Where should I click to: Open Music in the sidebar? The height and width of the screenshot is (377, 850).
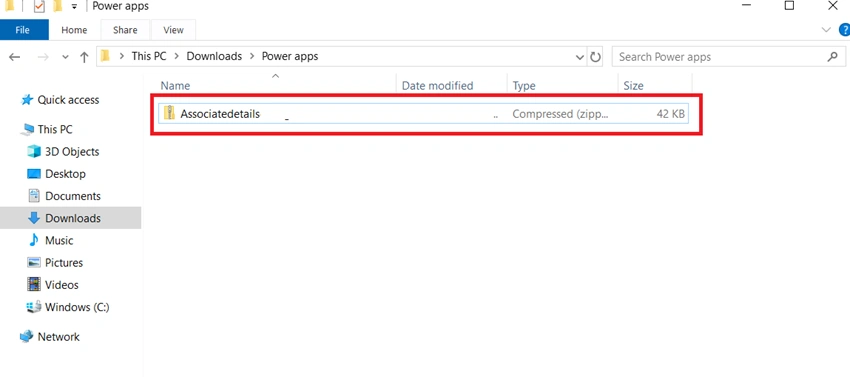point(59,241)
